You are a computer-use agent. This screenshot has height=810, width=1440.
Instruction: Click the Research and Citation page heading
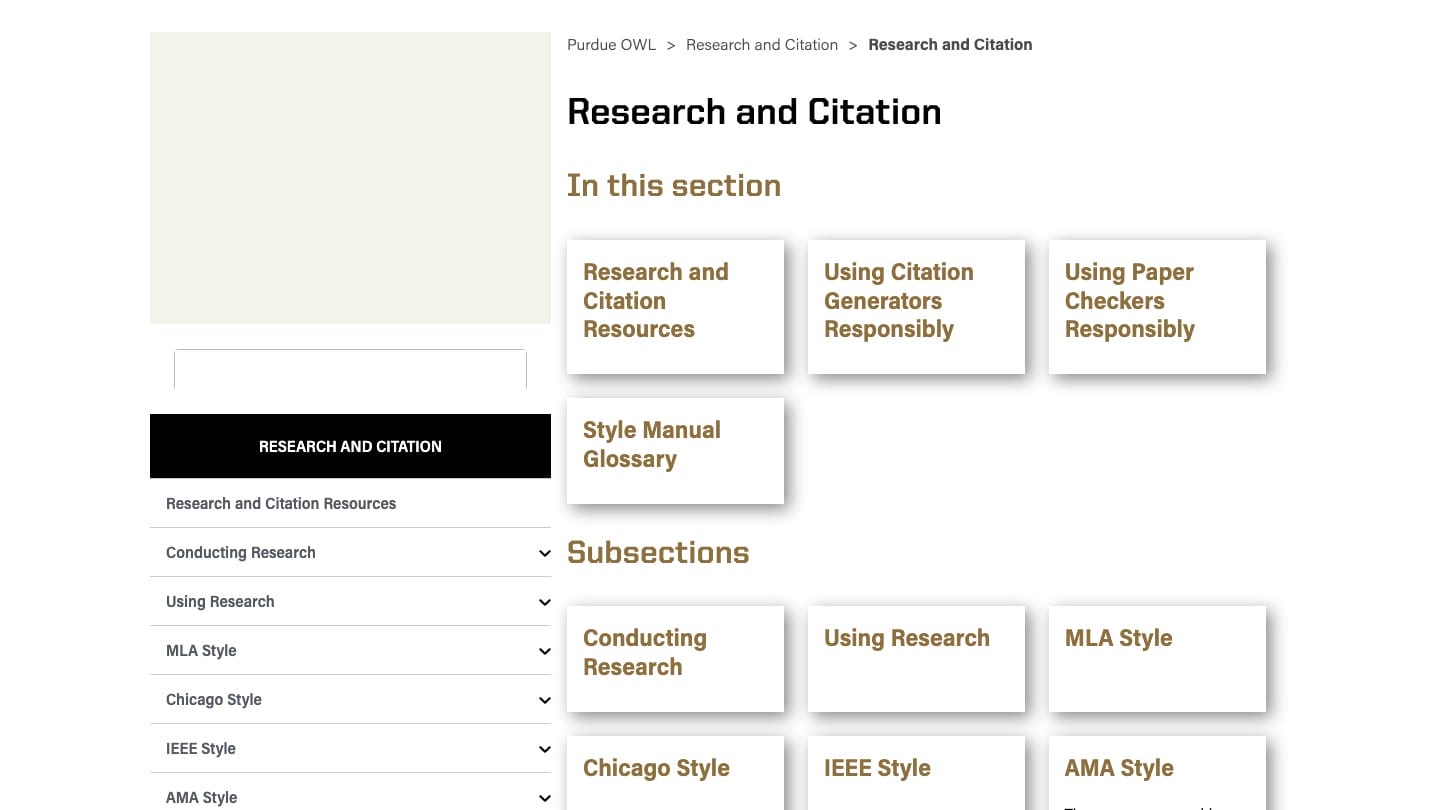[754, 112]
